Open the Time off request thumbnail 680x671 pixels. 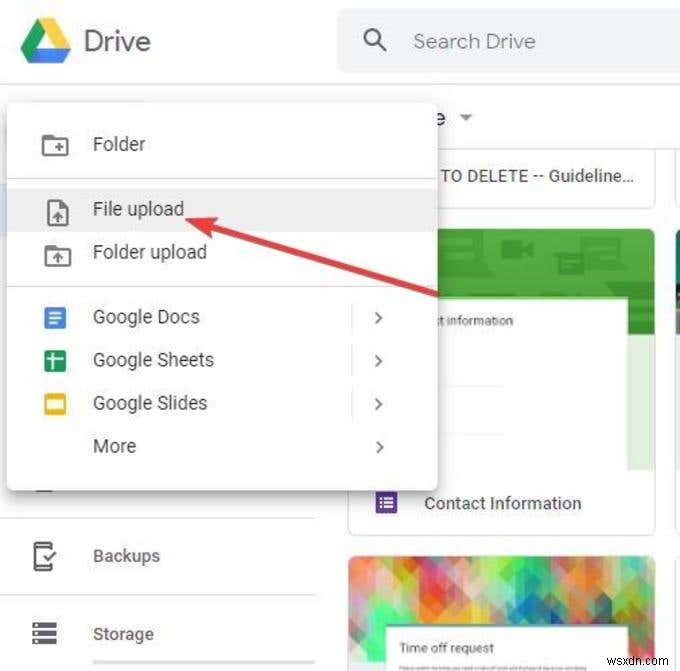(501, 613)
